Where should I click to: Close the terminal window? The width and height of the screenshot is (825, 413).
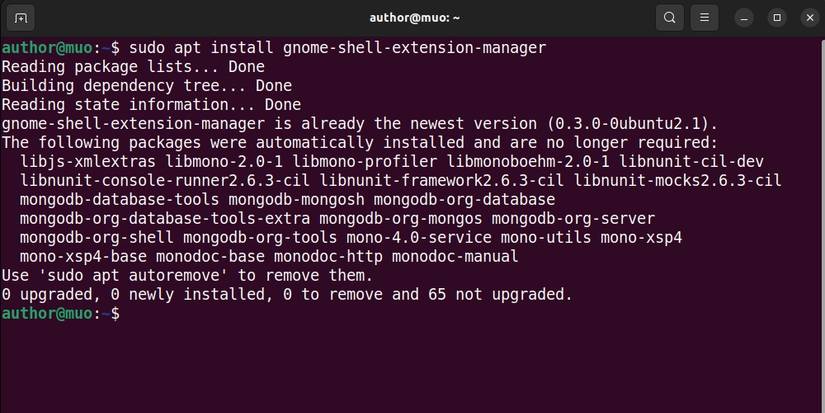[x=806, y=18]
